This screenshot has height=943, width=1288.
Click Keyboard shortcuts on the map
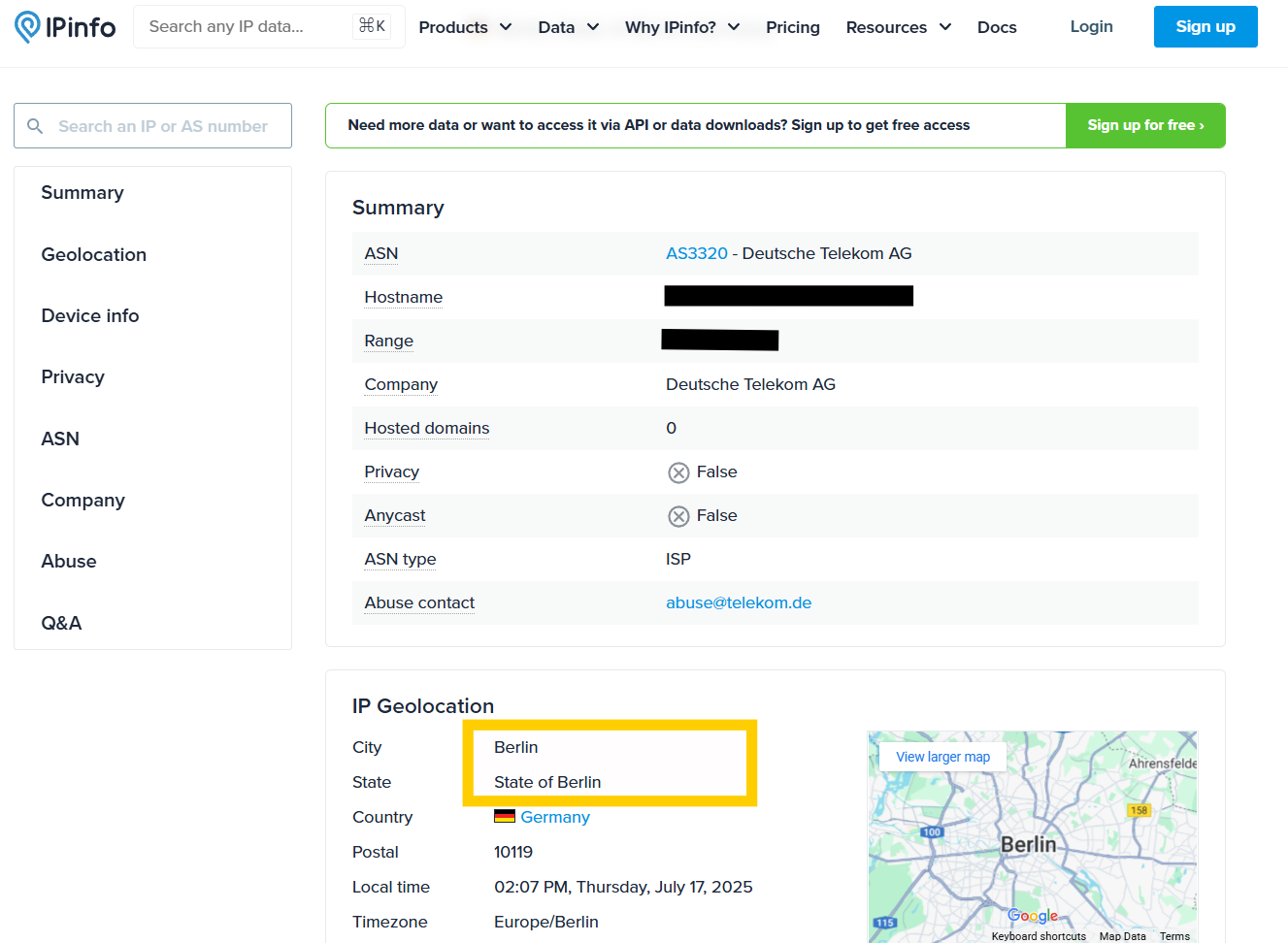tap(1039, 936)
